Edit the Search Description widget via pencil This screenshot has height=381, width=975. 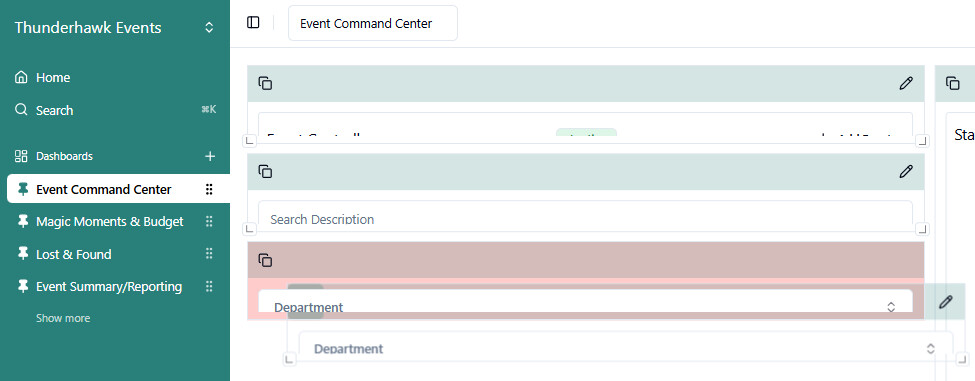tap(906, 172)
